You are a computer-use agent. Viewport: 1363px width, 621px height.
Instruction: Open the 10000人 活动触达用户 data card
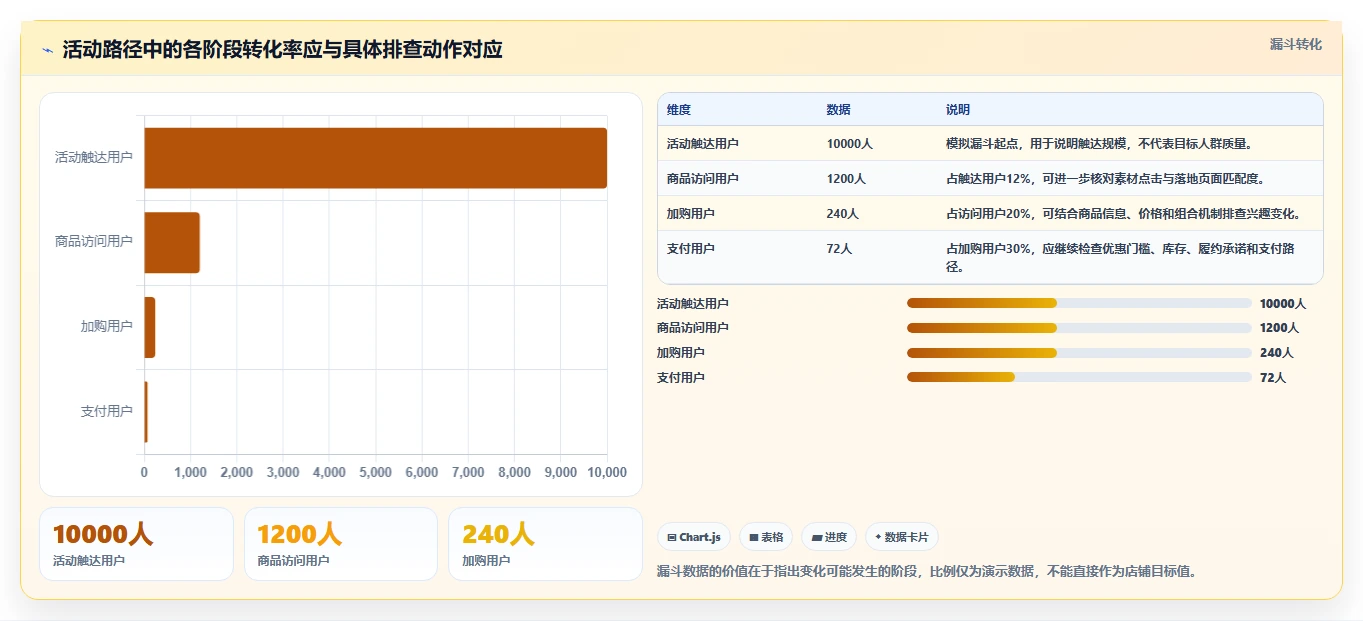136,544
